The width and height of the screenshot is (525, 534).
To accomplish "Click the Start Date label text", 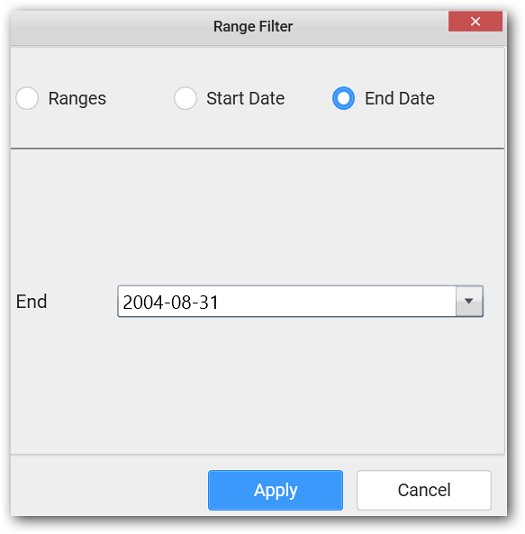I will (x=245, y=98).
